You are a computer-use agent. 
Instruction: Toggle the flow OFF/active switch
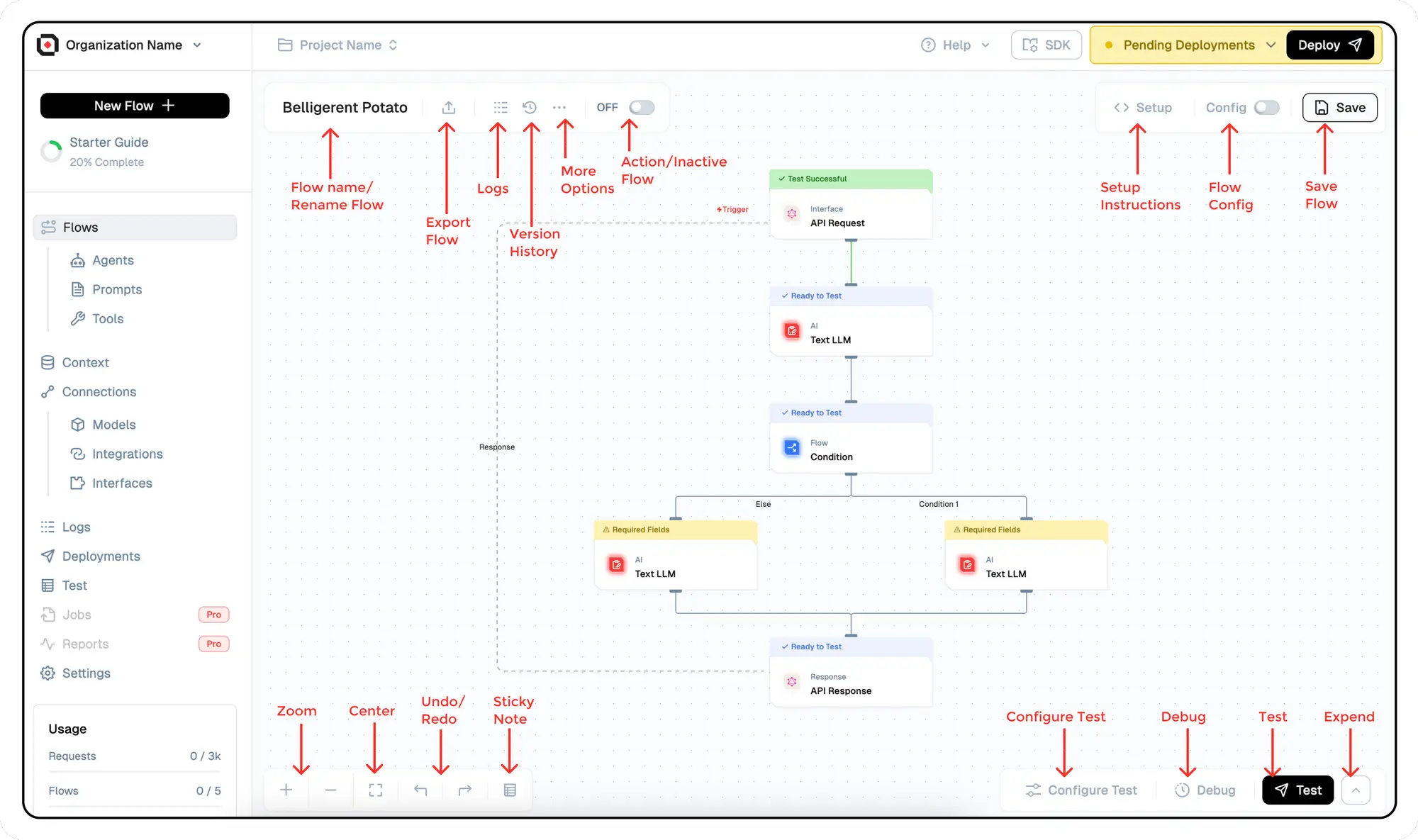click(642, 107)
